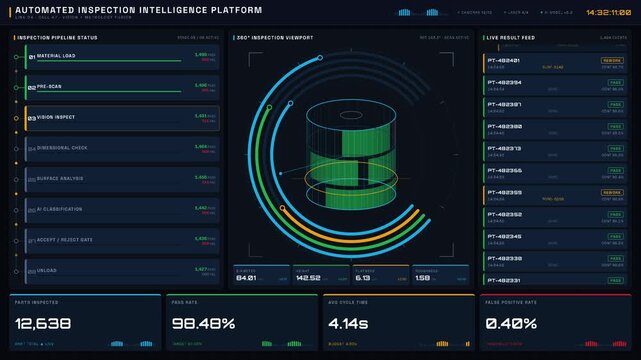
Task: Click the Dimensional Check stage status node
Action: (x=16, y=149)
